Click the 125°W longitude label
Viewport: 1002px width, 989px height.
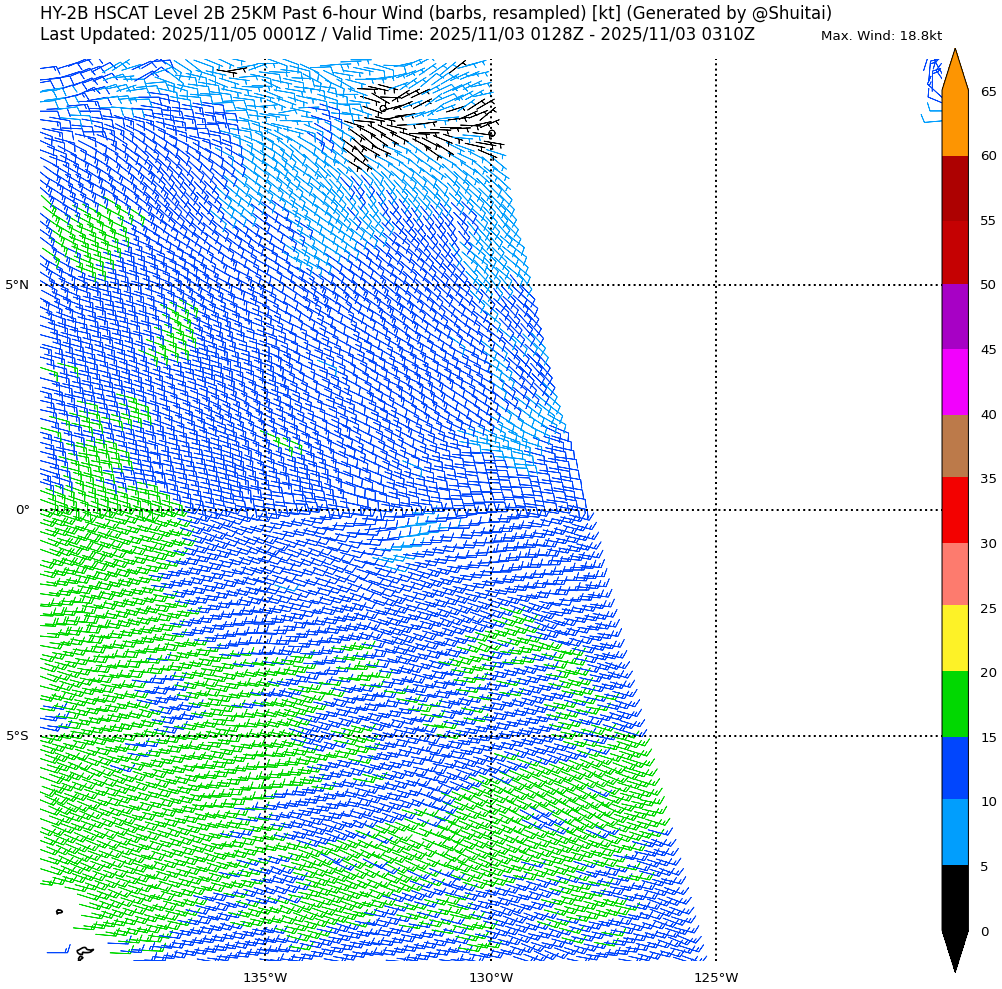tap(716, 977)
